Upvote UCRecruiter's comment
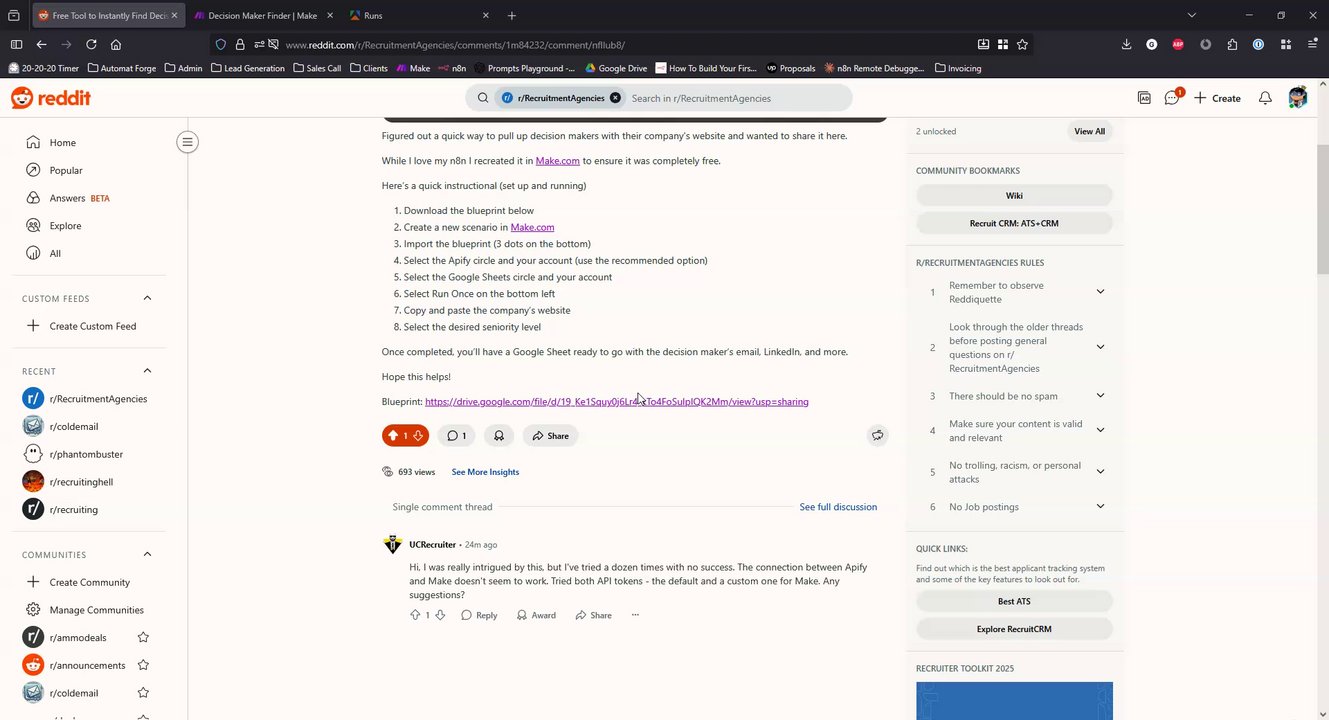Viewport: 1329px width, 720px height. [415, 615]
